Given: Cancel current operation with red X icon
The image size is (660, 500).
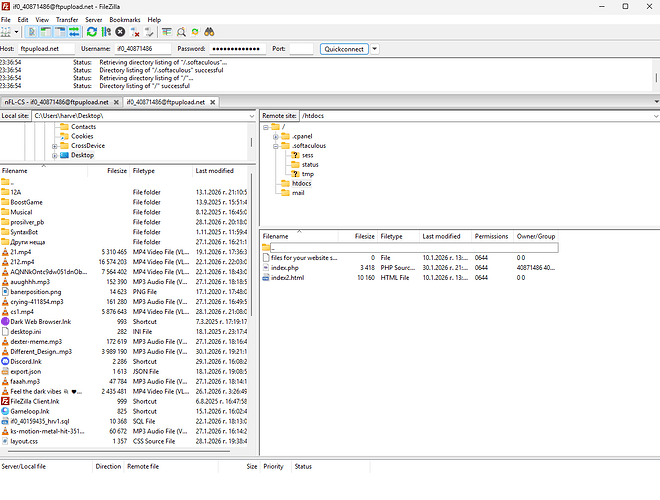Looking at the screenshot, I should click(120, 32).
